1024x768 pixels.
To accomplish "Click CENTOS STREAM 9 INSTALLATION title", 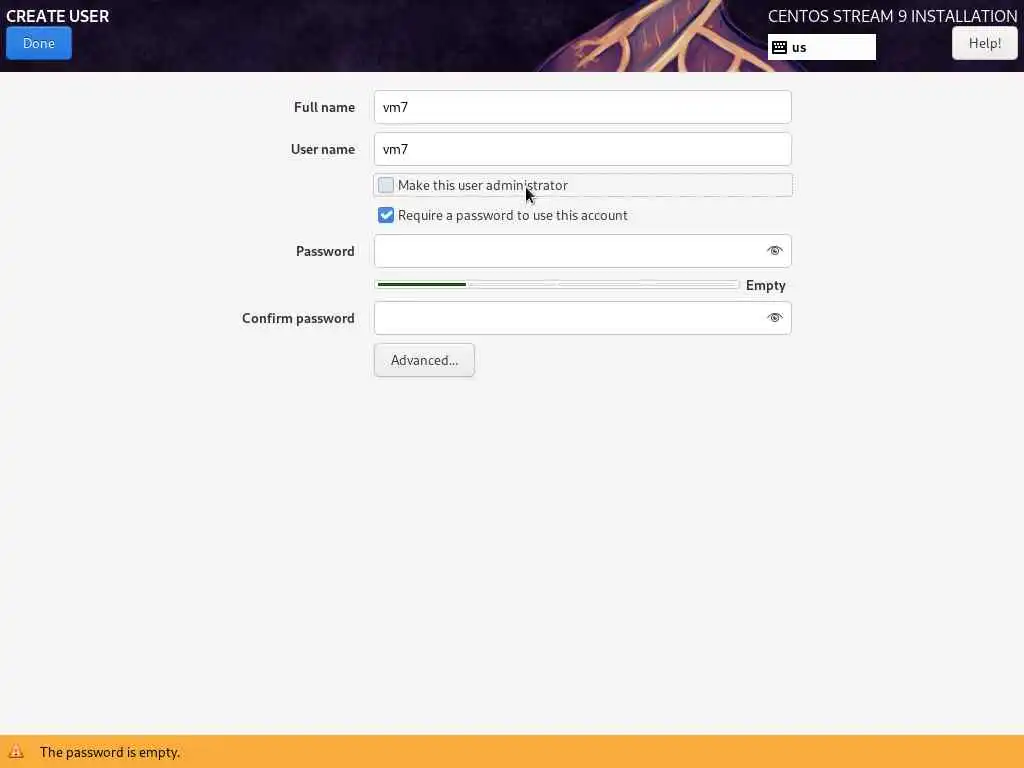I will tap(892, 16).
